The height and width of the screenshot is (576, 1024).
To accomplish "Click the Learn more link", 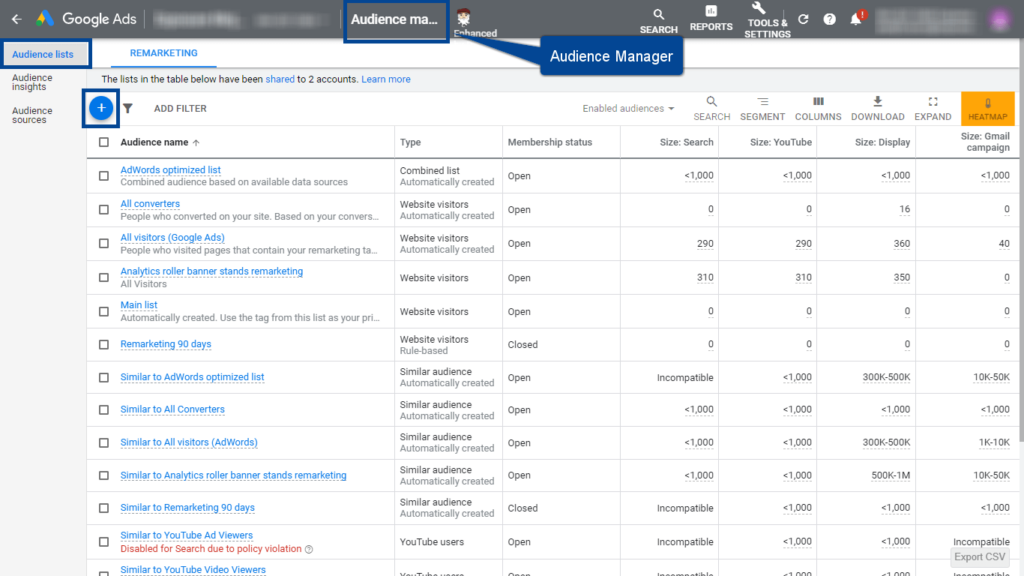I will pyautogui.click(x=386, y=79).
